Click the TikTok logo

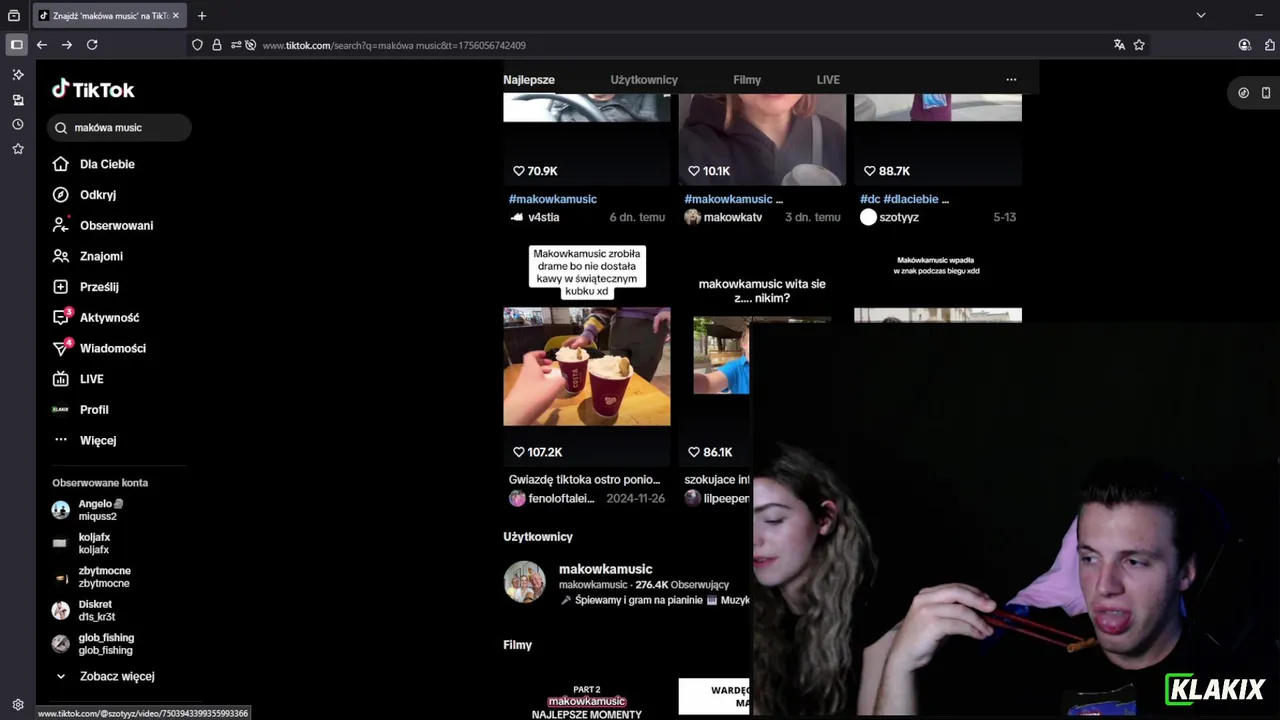[93, 90]
